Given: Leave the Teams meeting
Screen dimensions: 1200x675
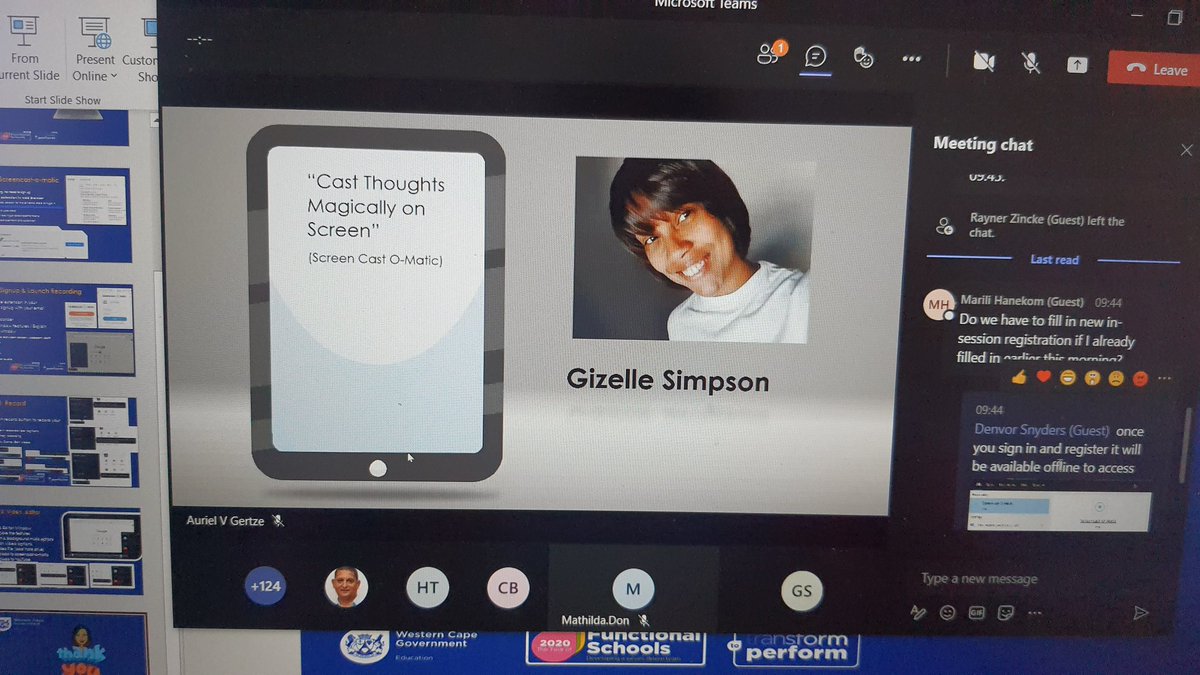Looking at the screenshot, I should pos(1153,69).
